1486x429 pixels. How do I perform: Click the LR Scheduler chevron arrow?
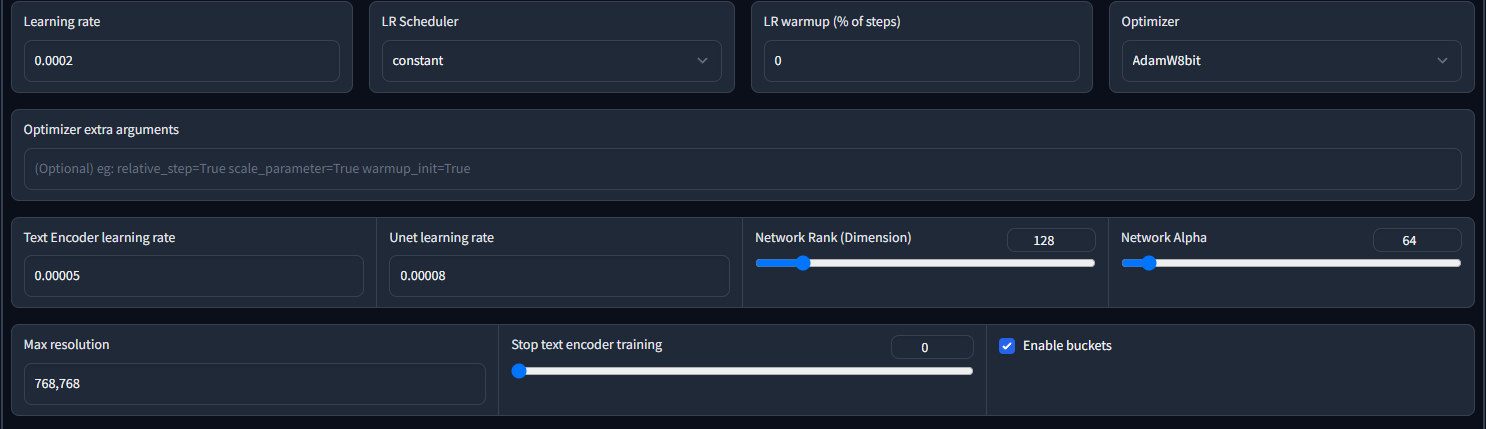702,61
